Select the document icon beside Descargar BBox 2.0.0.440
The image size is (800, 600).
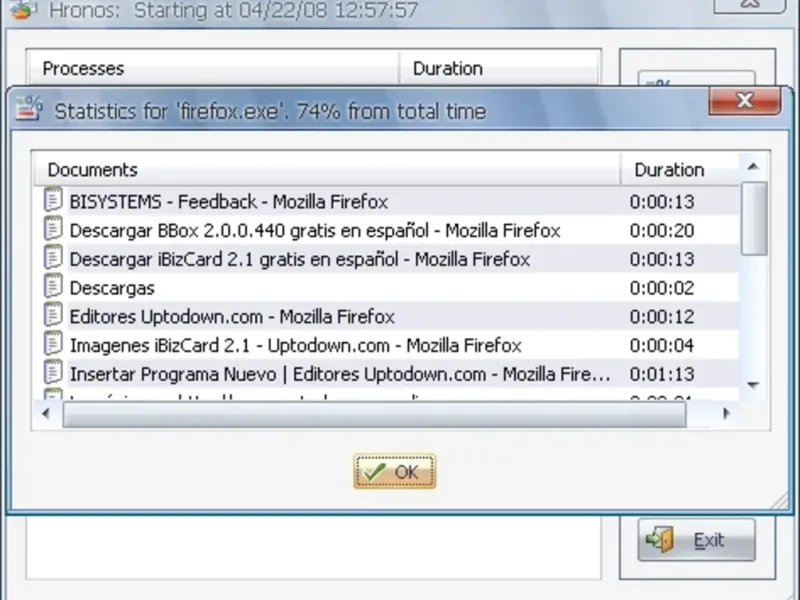point(53,229)
